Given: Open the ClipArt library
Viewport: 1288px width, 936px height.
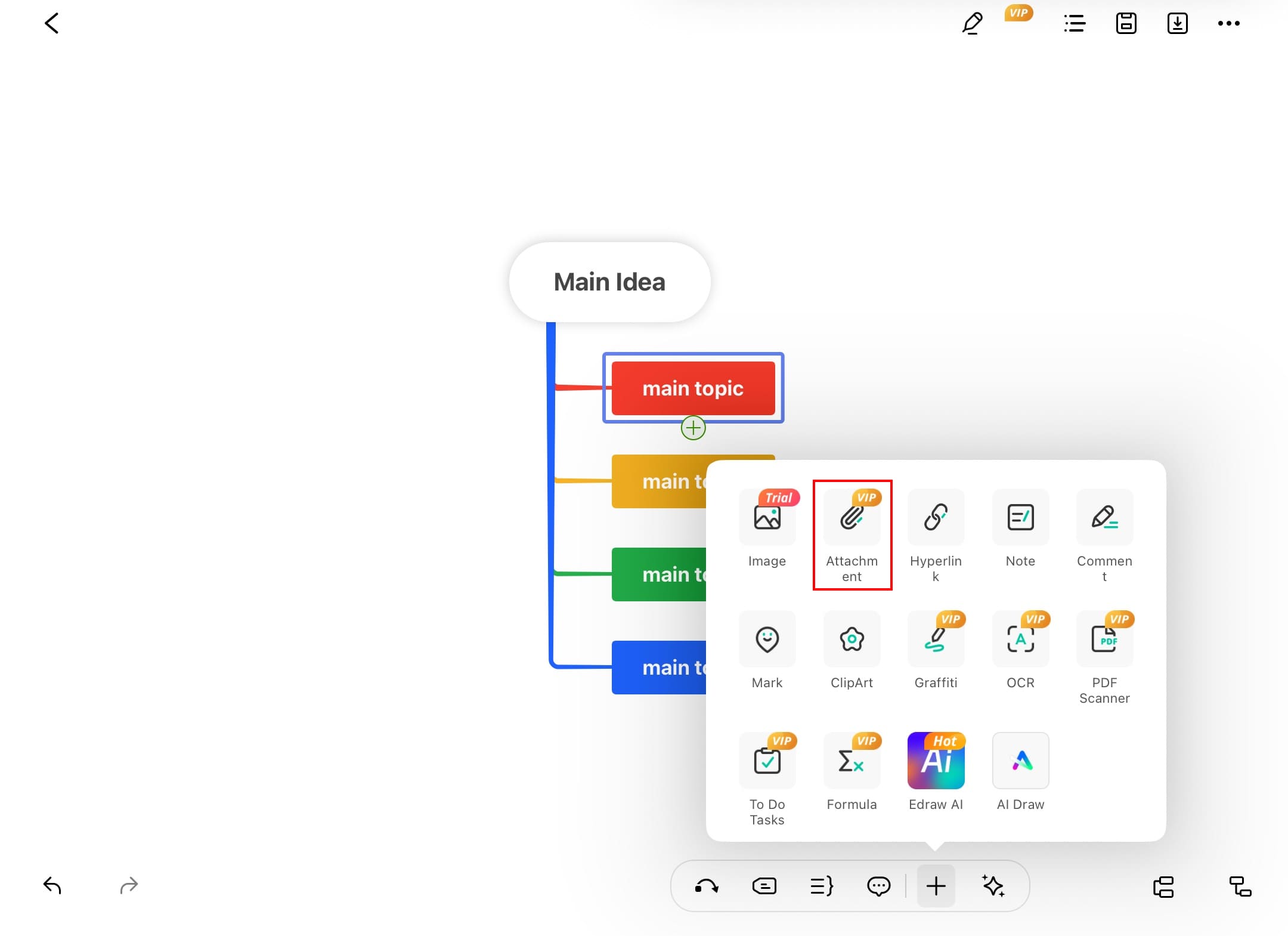Looking at the screenshot, I should [852, 640].
